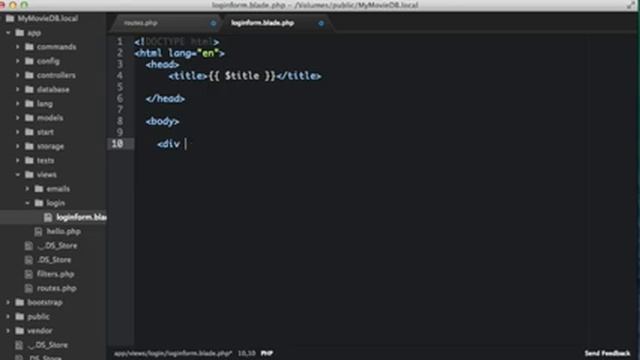The image size is (640, 360).
Task: Close the loginform.blade.php tab
Action: (x=321, y=23)
